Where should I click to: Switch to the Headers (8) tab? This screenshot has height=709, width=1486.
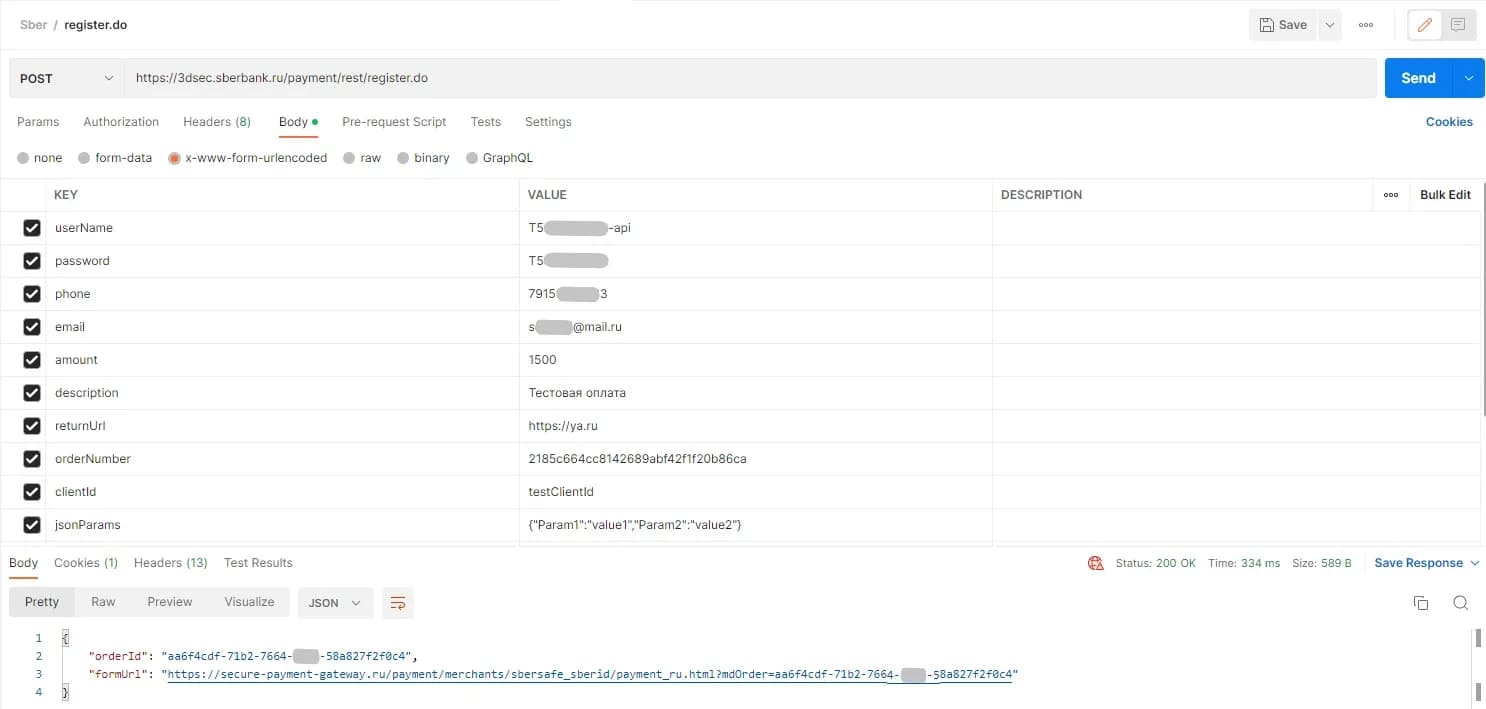[217, 122]
